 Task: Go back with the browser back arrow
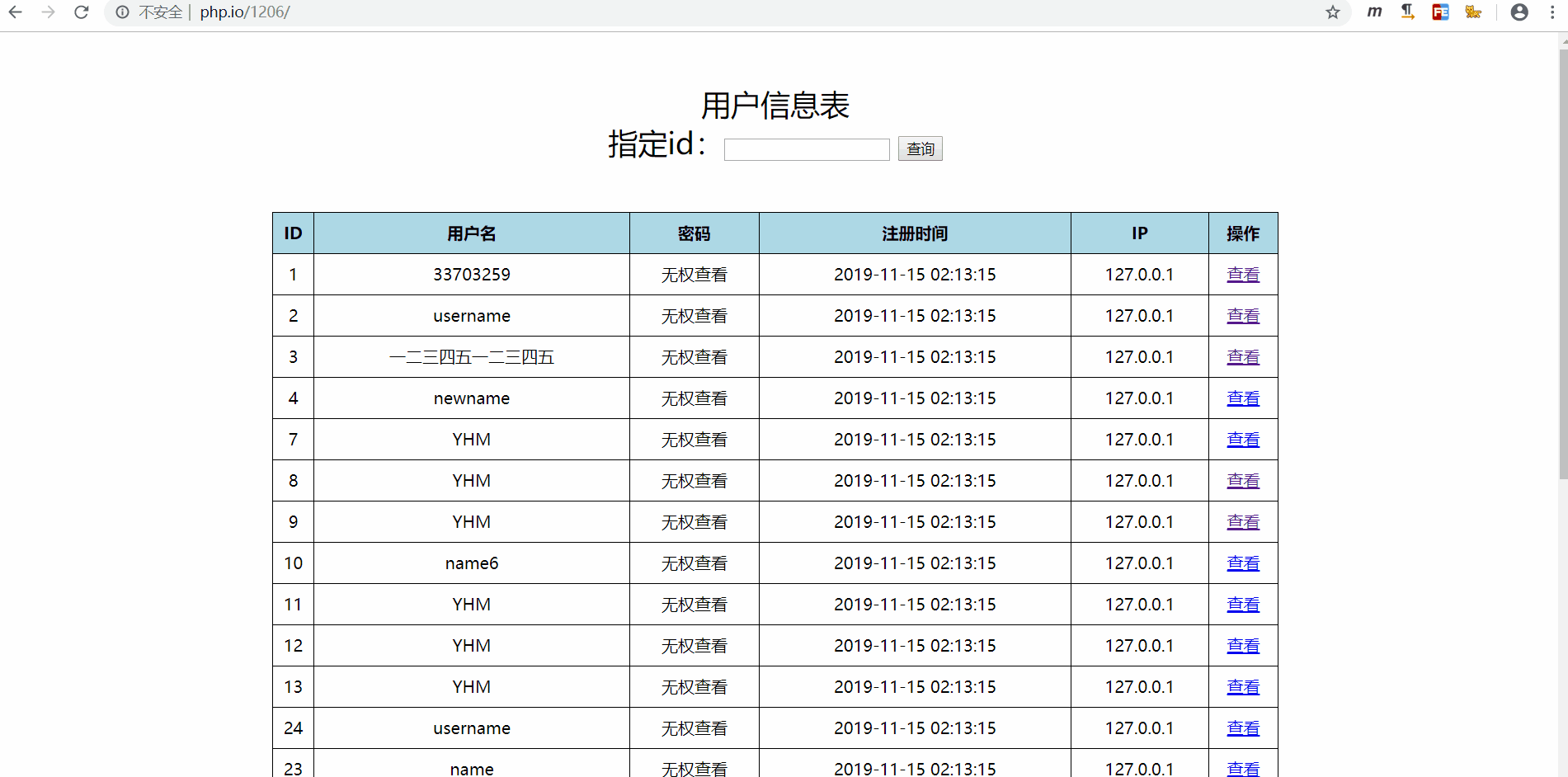tap(15, 12)
